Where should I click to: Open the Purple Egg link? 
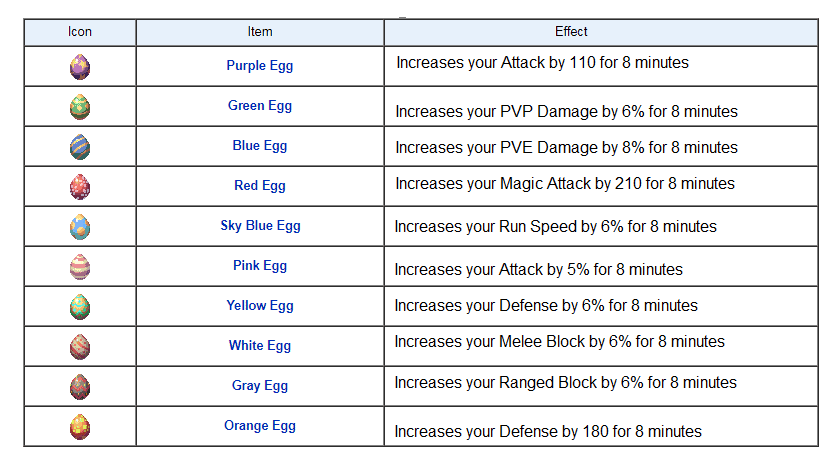260,66
